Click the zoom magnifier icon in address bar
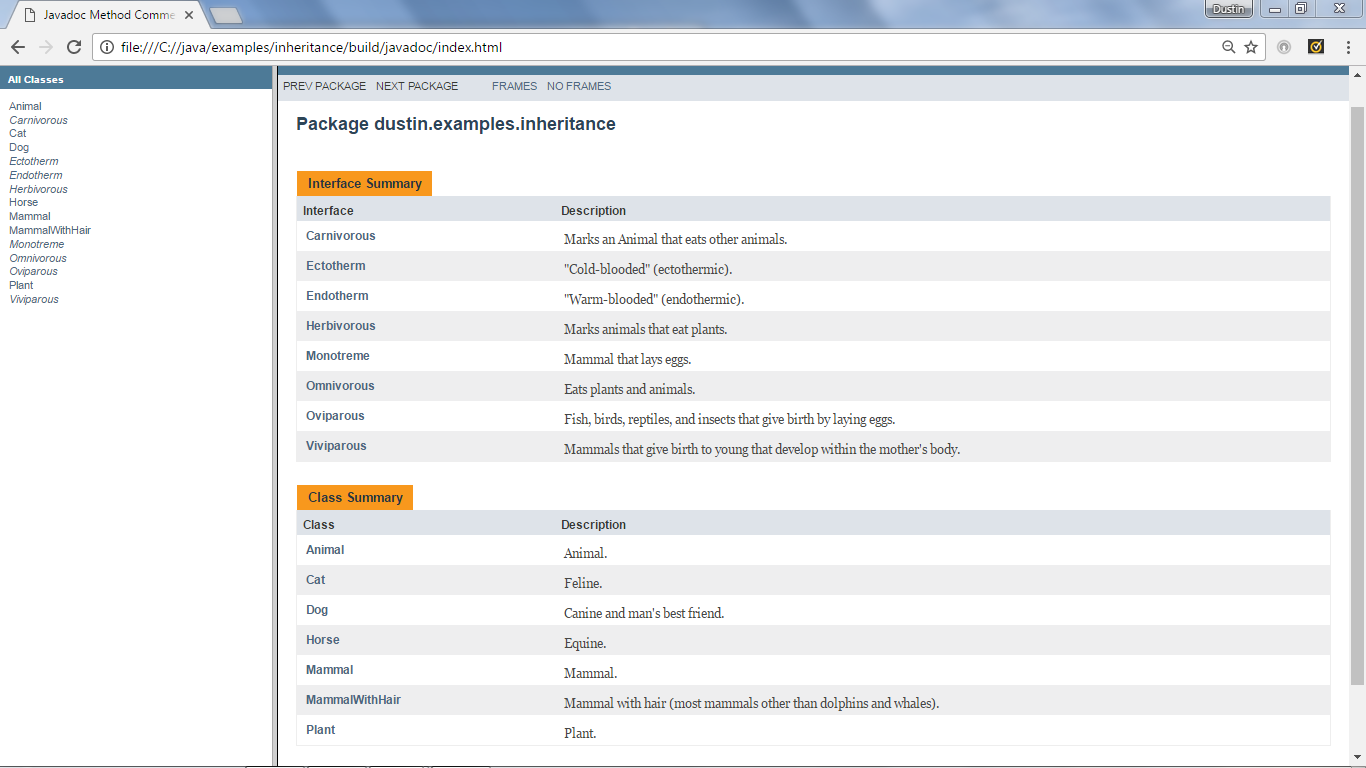1366x768 pixels. point(1229,46)
